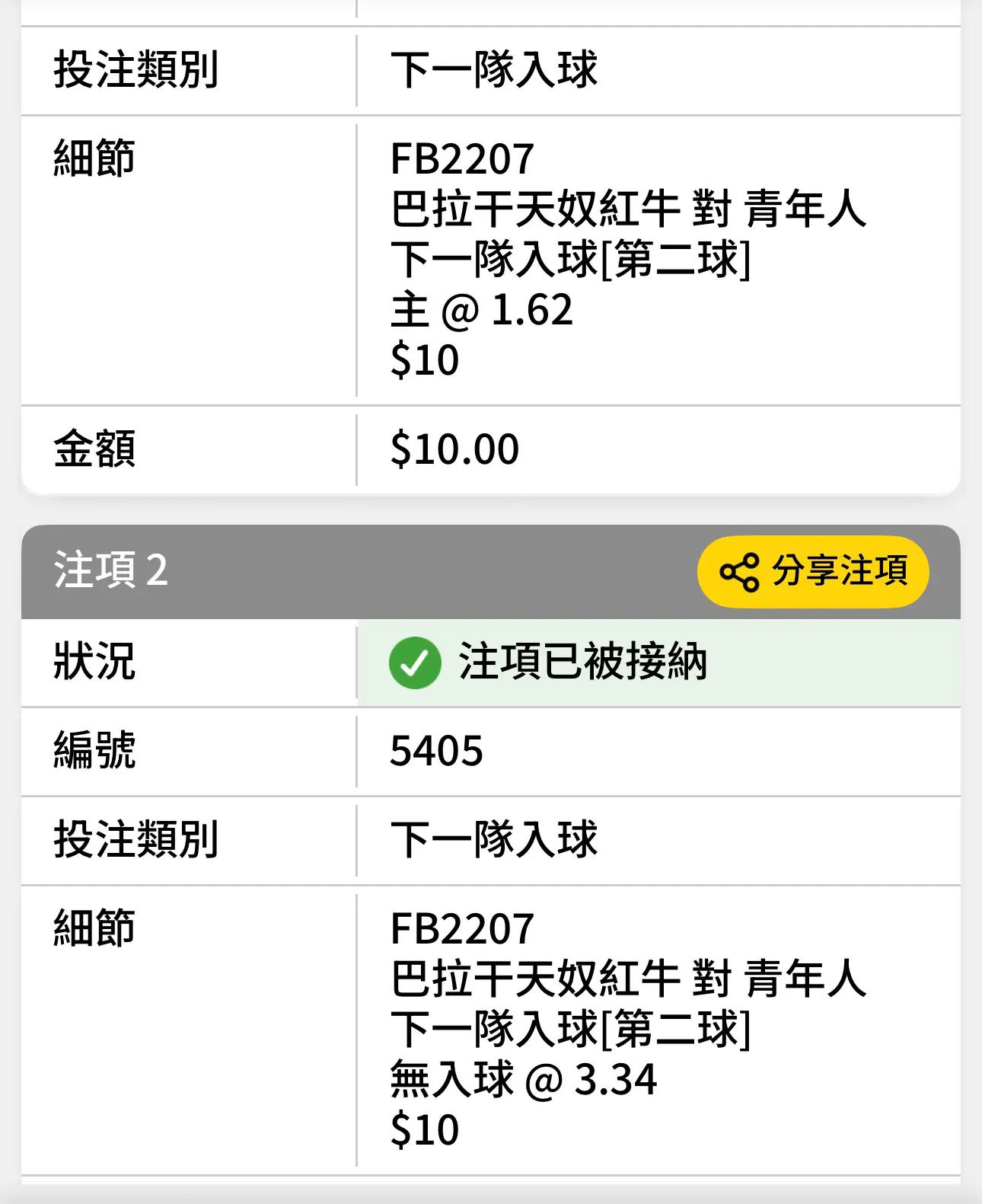The width and height of the screenshot is (982, 1204).
Task: Select bet number 5405
Action: (436, 751)
